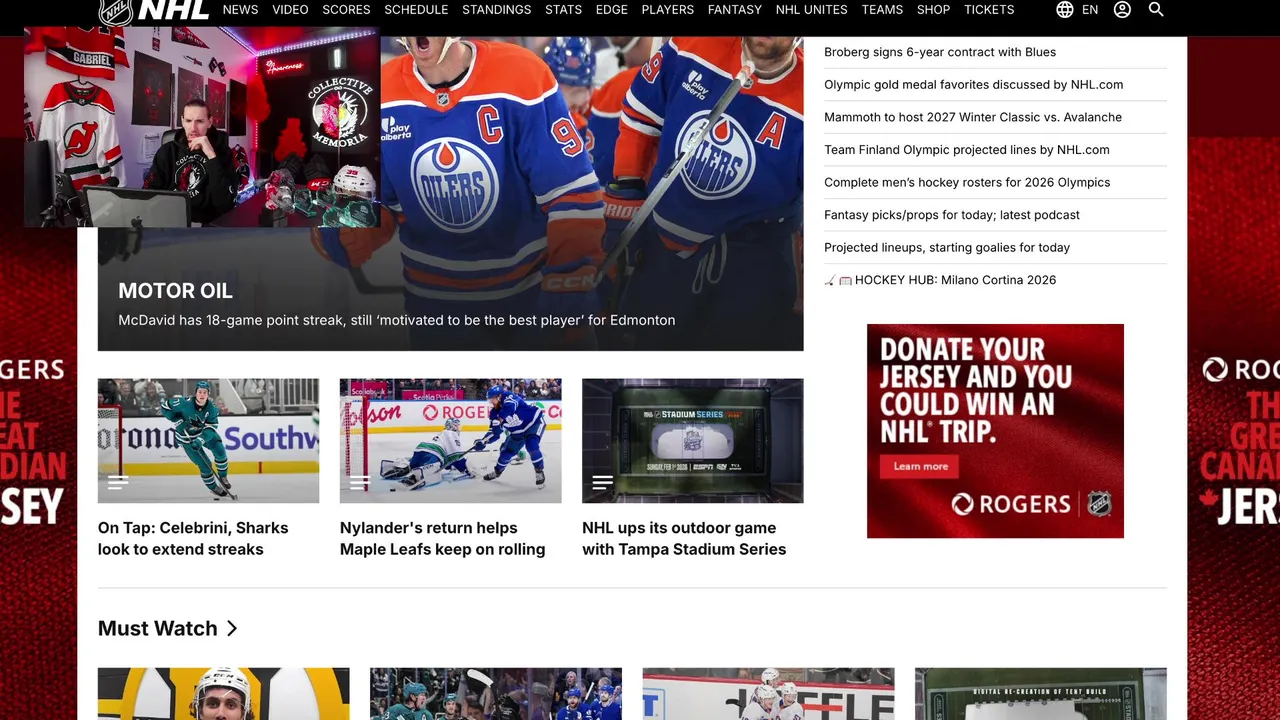This screenshot has height=720, width=1280.
Task: Open Projected lineups, starting goalies link
Action: click(x=947, y=248)
